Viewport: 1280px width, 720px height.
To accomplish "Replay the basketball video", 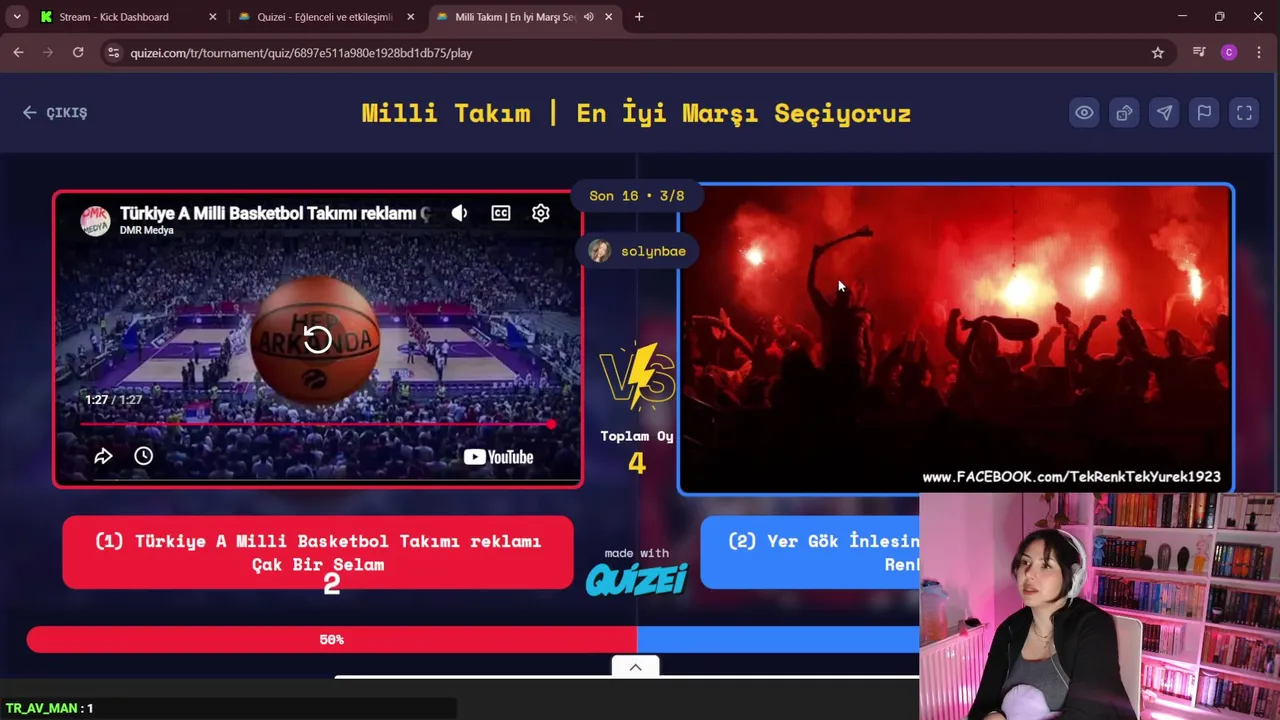I will (317, 340).
